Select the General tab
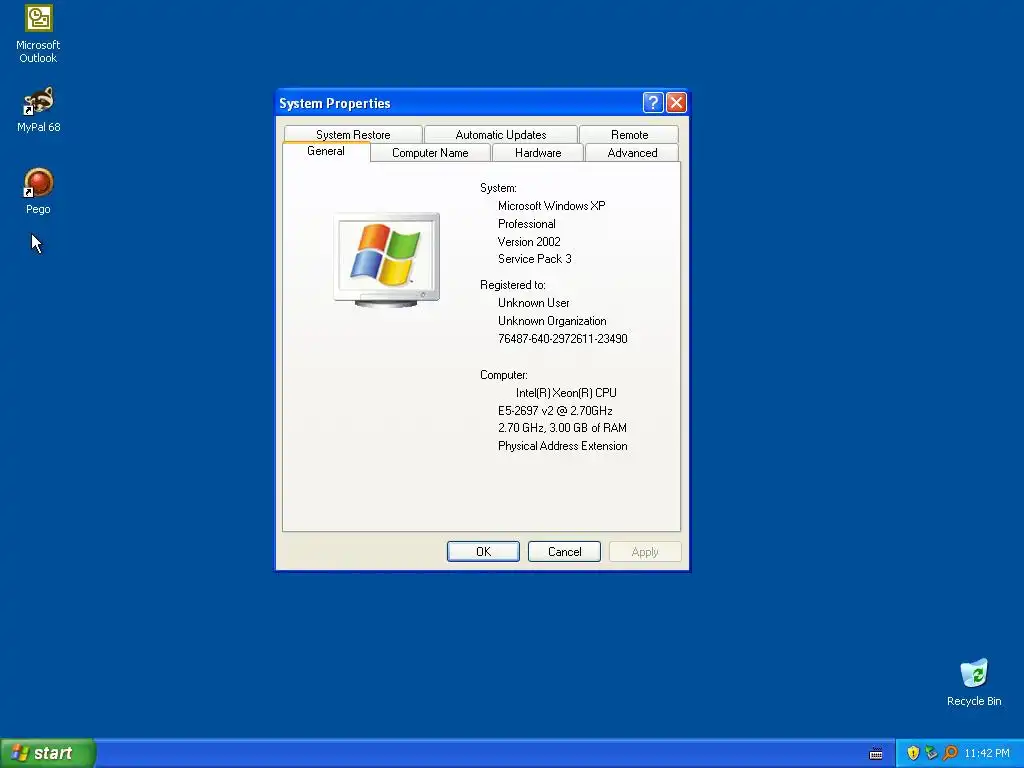This screenshot has height=768, width=1024. click(326, 152)
